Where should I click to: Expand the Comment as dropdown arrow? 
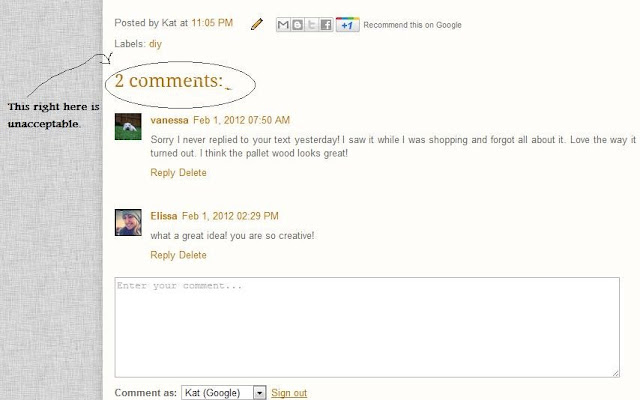click(x=259, y=393)
